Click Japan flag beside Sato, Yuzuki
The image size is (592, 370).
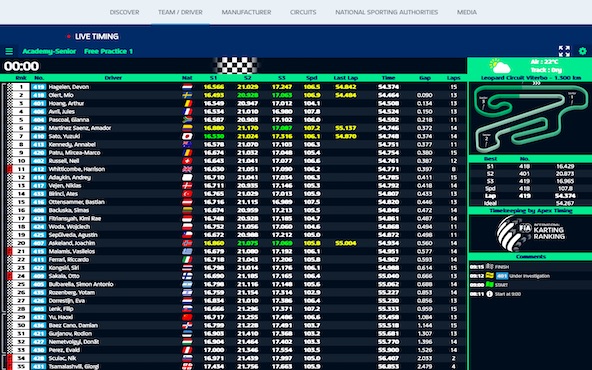pyautogui.click(x=187, y=136)
